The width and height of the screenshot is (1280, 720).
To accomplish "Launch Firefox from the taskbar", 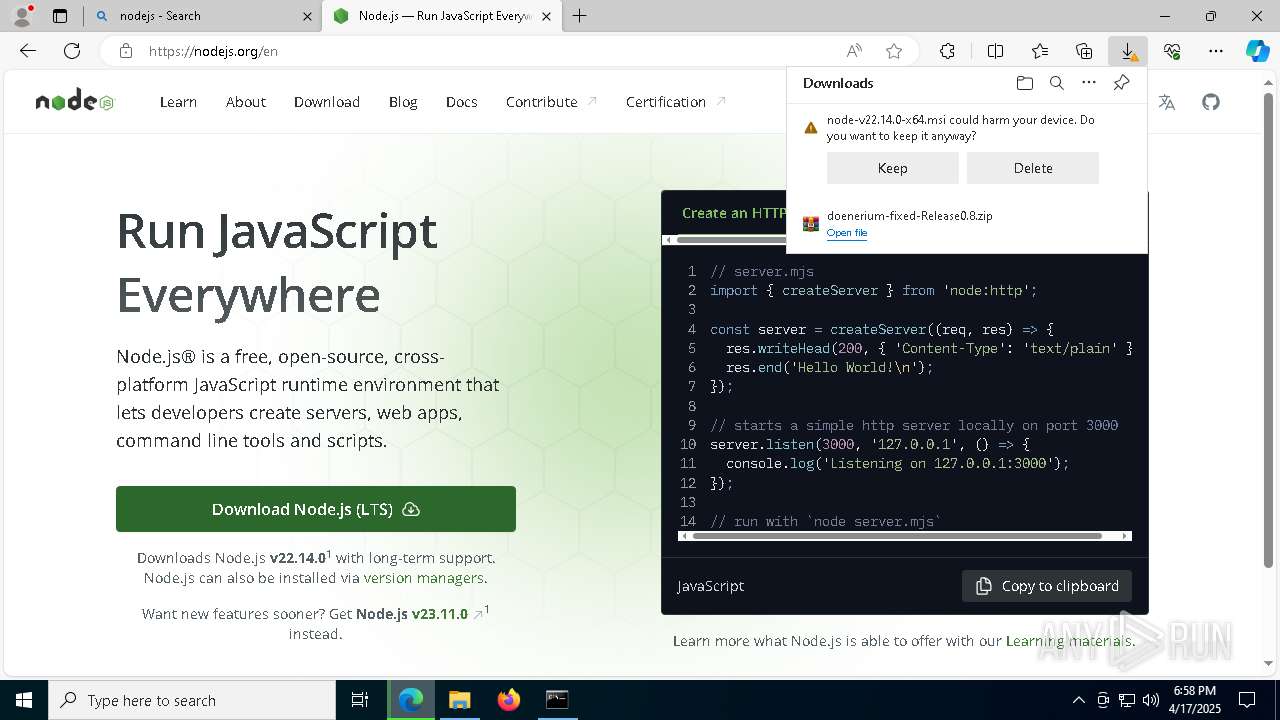I will coord(509,700).
